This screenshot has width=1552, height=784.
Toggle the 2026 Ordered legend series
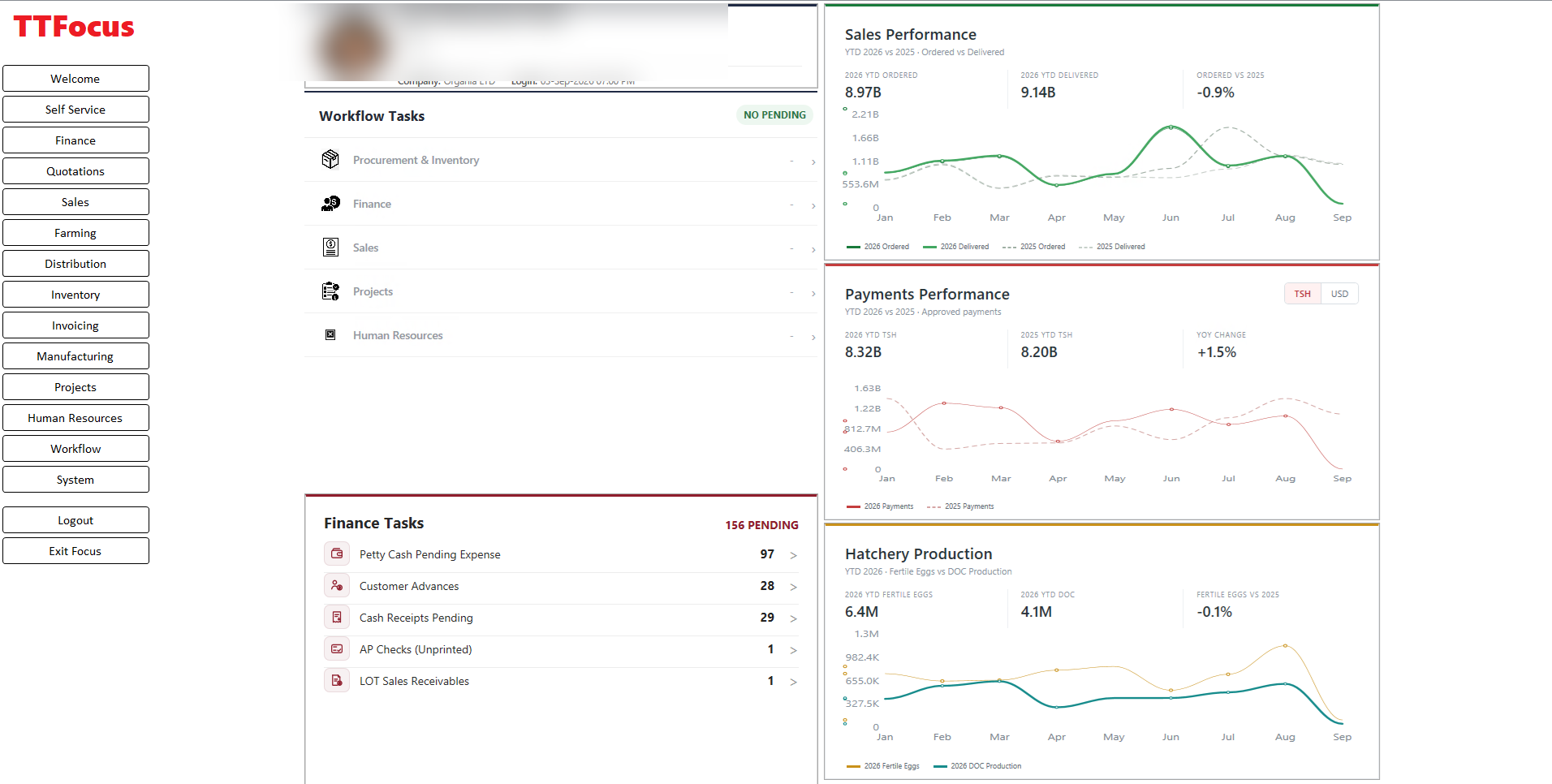[x=877, y=247]
